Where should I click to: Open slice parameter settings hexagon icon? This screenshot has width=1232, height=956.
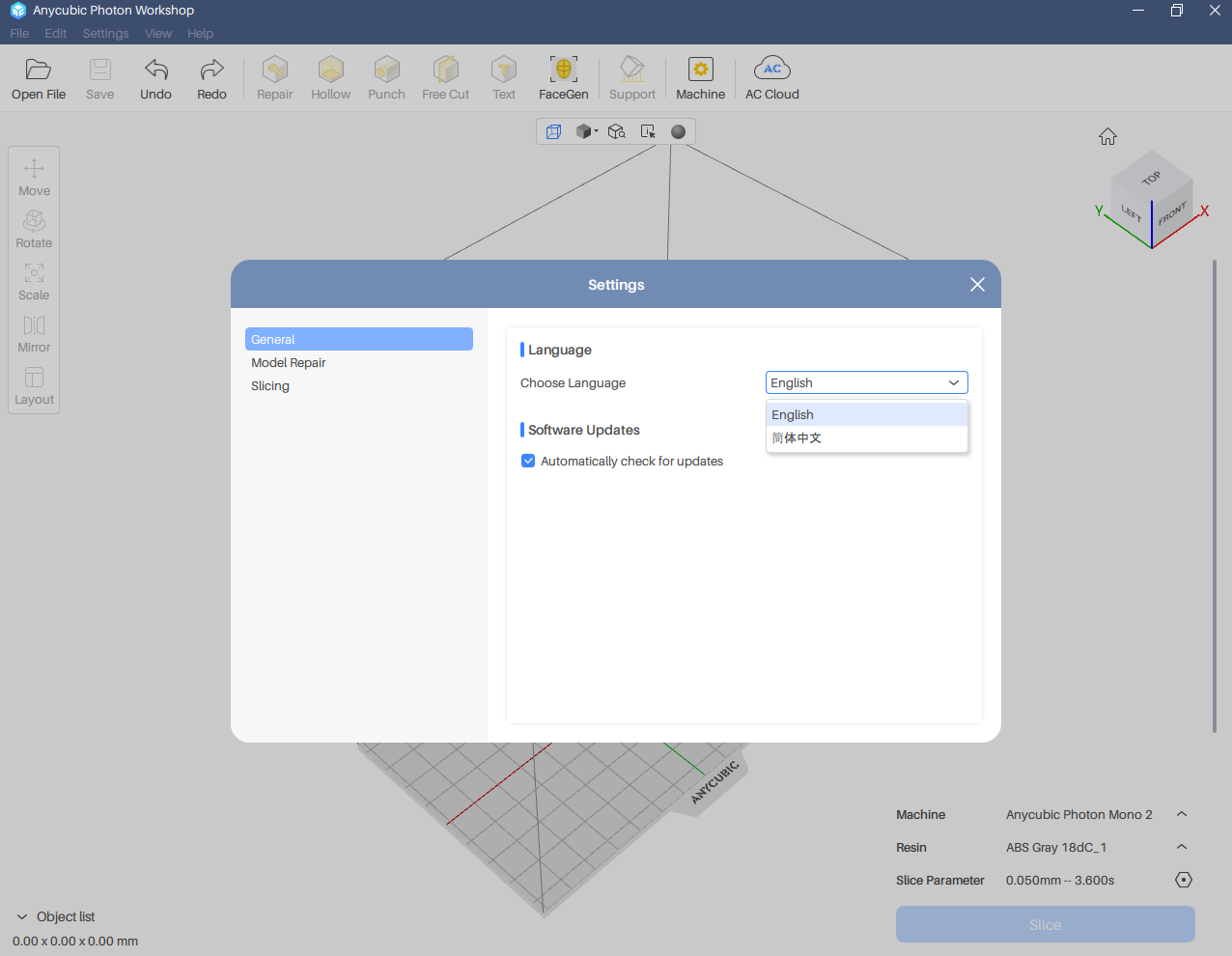coord(1184,880)
